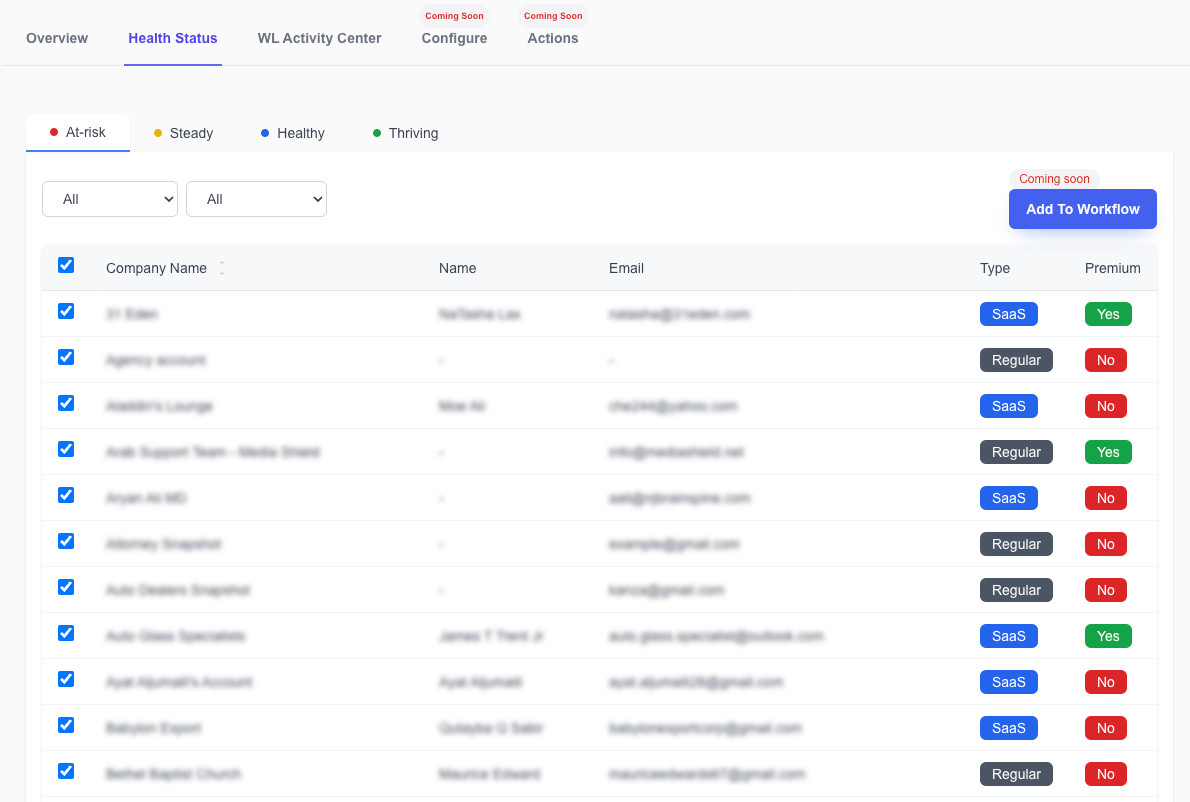
Task: Click the Add To Workflow button
Action: [x=1082, y=209]
